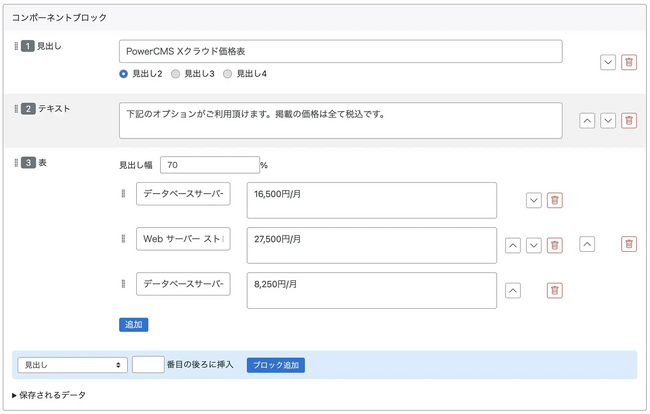Viewport: 650px width, 414px height.
Task: Delete the 27,500円/月 table row
Action: click(x=555, y=245)
